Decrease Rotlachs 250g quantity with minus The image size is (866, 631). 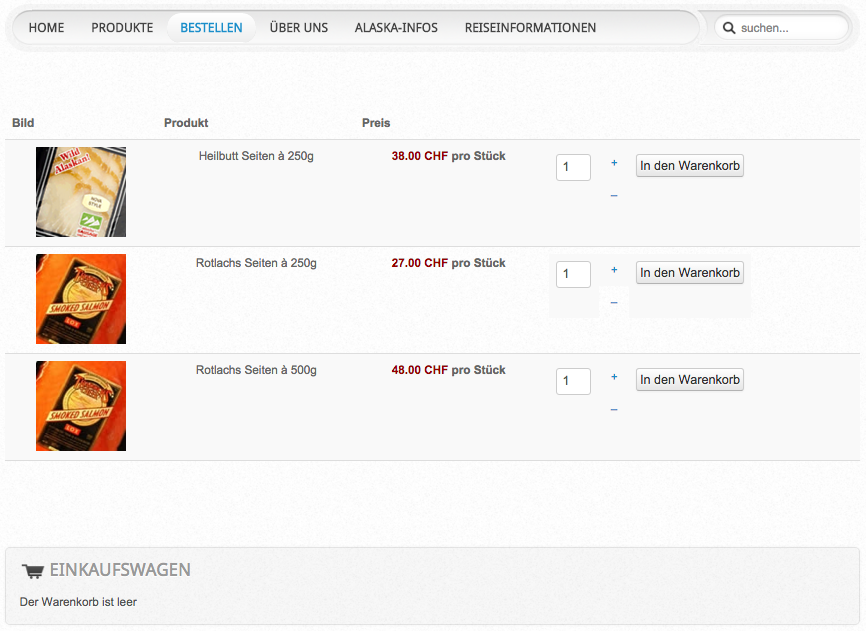coord(614,302)
